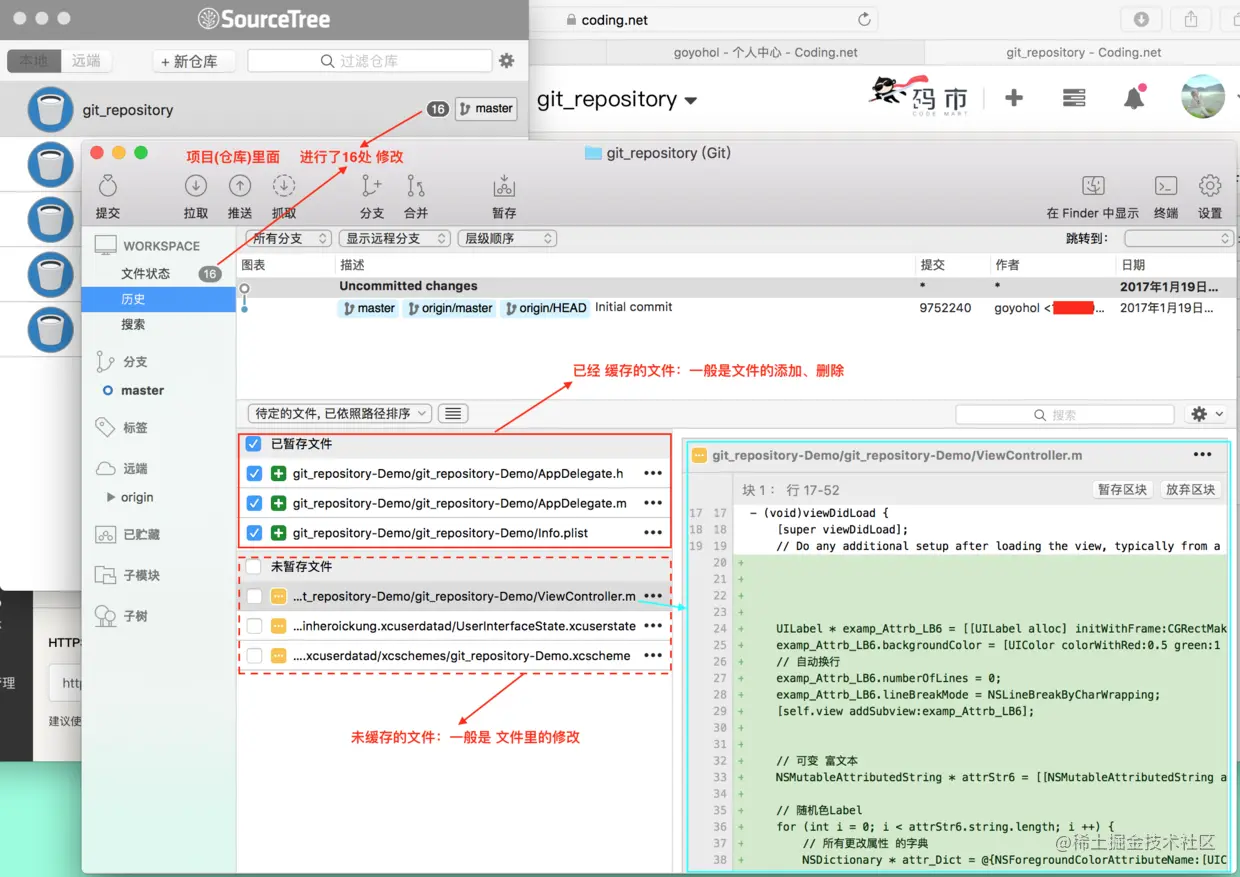Viewport: 1240px width, 877px height.
Task: Open the 终端 terminal toolbar icon
Action: coord(1166,186)
